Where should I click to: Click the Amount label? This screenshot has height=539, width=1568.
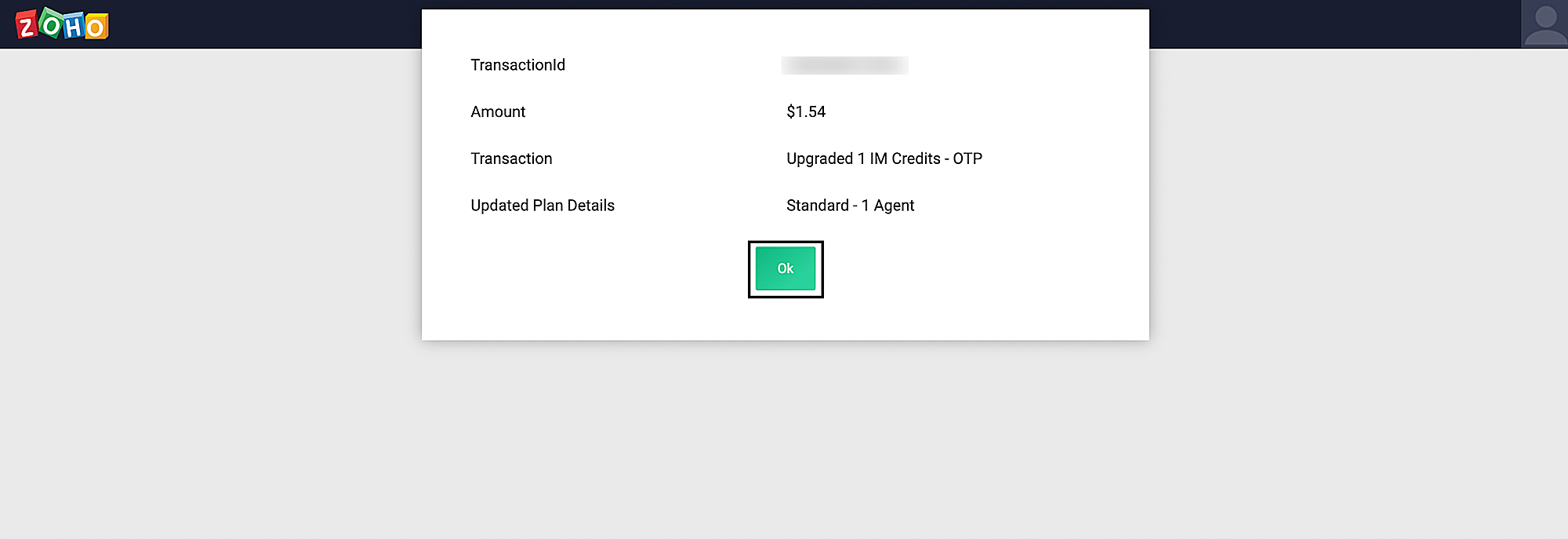point(498,112)
